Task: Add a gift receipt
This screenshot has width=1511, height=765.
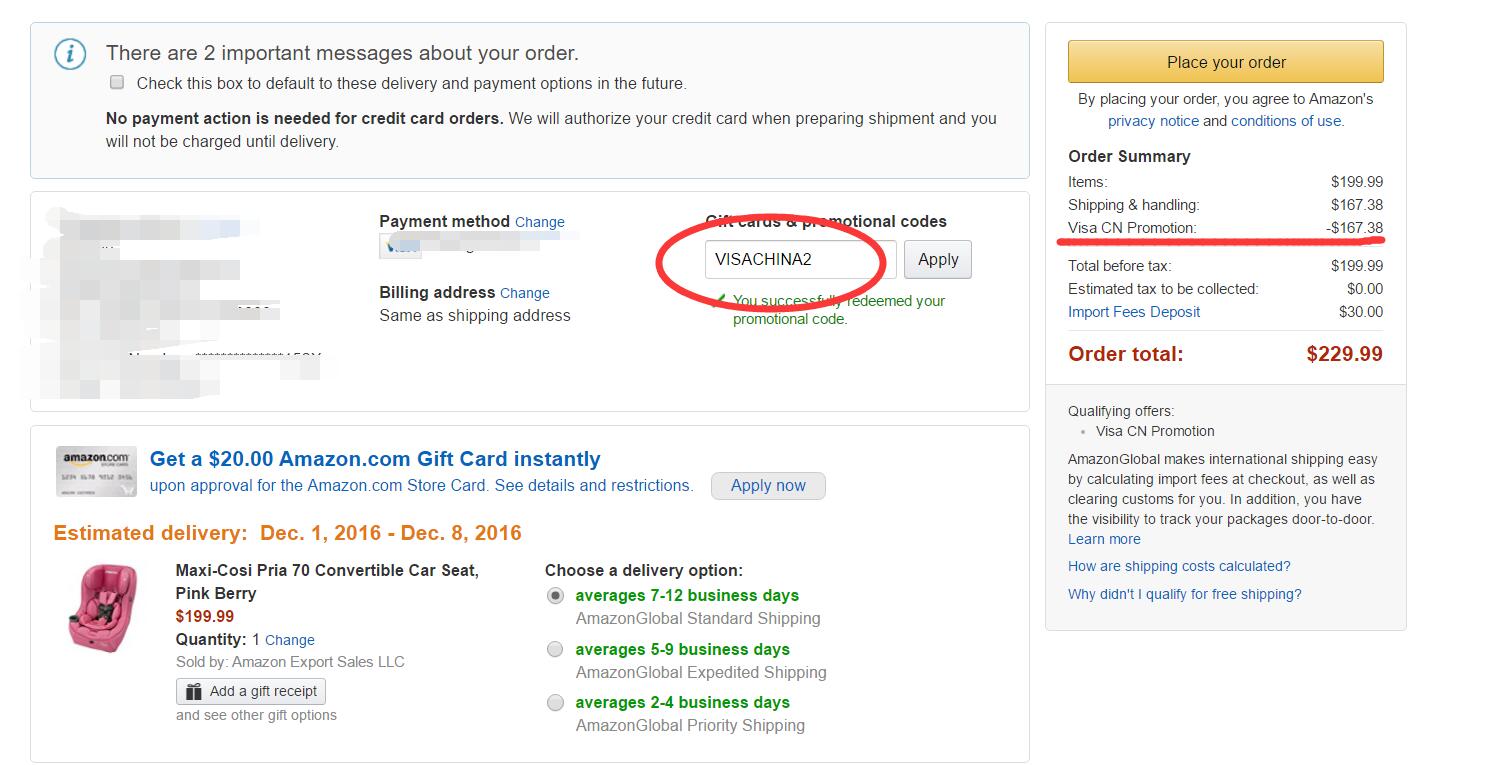Action: coord(251,691)
